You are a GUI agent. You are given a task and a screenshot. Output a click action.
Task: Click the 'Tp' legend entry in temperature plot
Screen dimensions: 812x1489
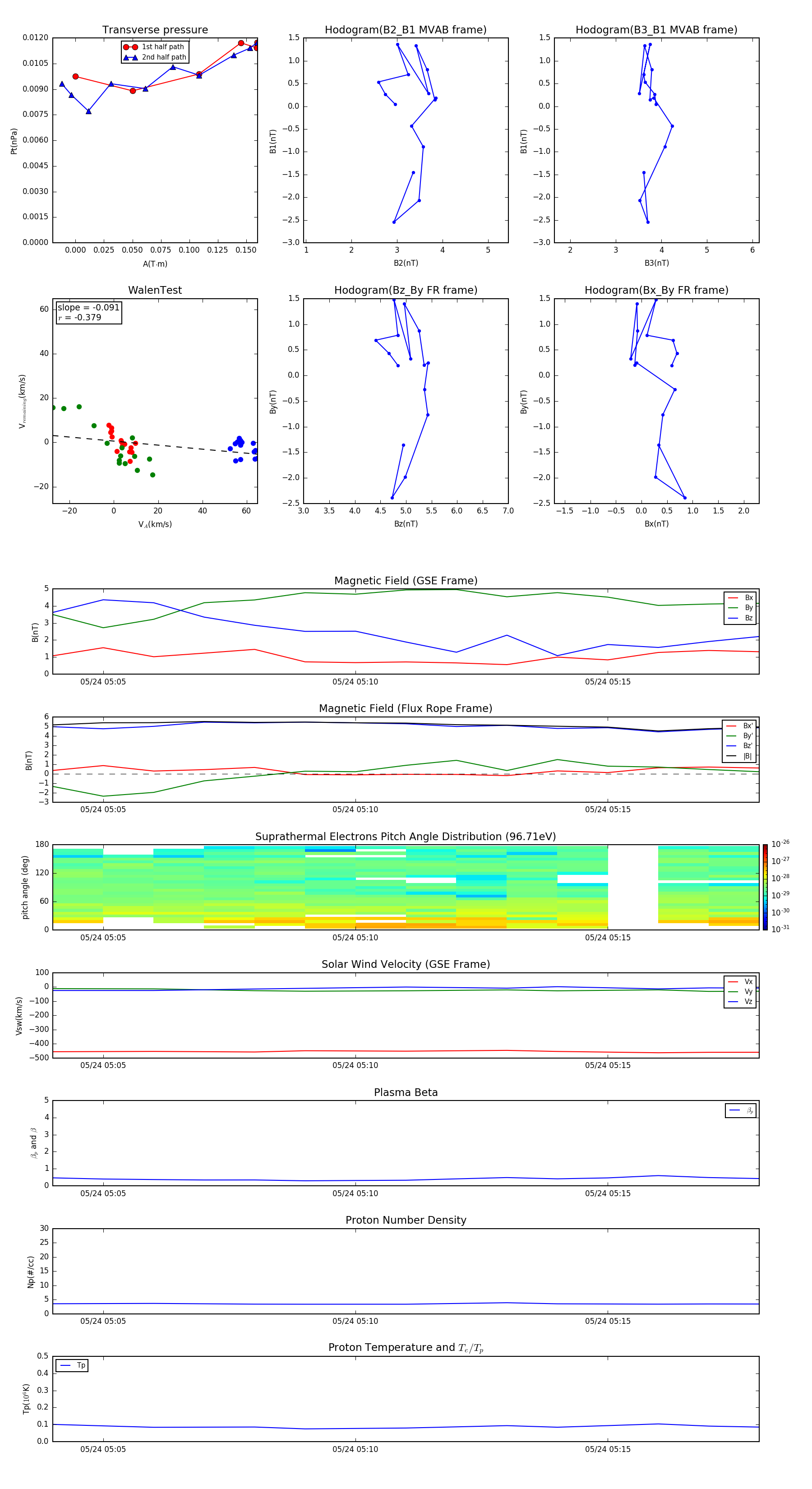click(x=72, y=1365)
